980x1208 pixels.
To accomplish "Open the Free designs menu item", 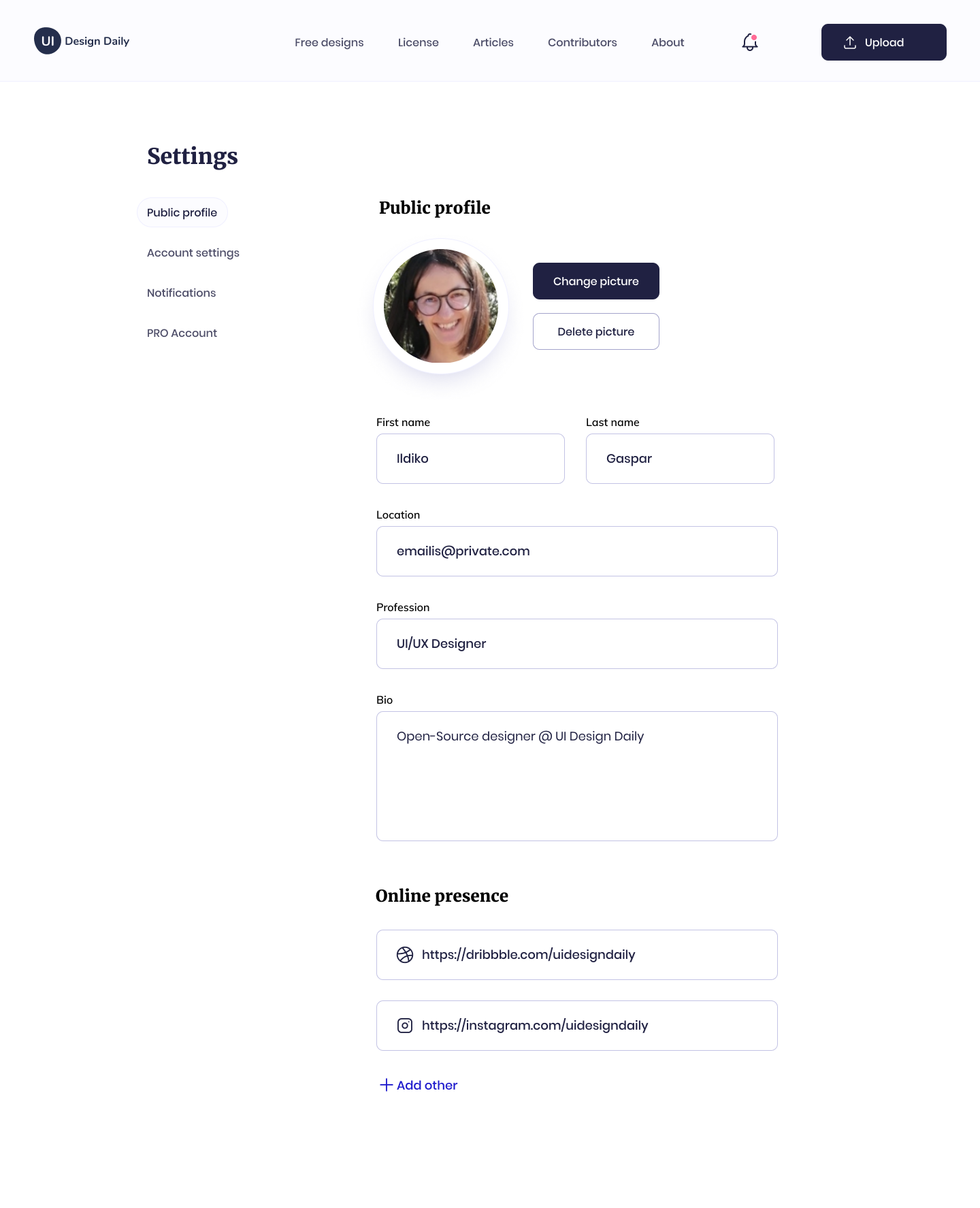I will point(329,42).
